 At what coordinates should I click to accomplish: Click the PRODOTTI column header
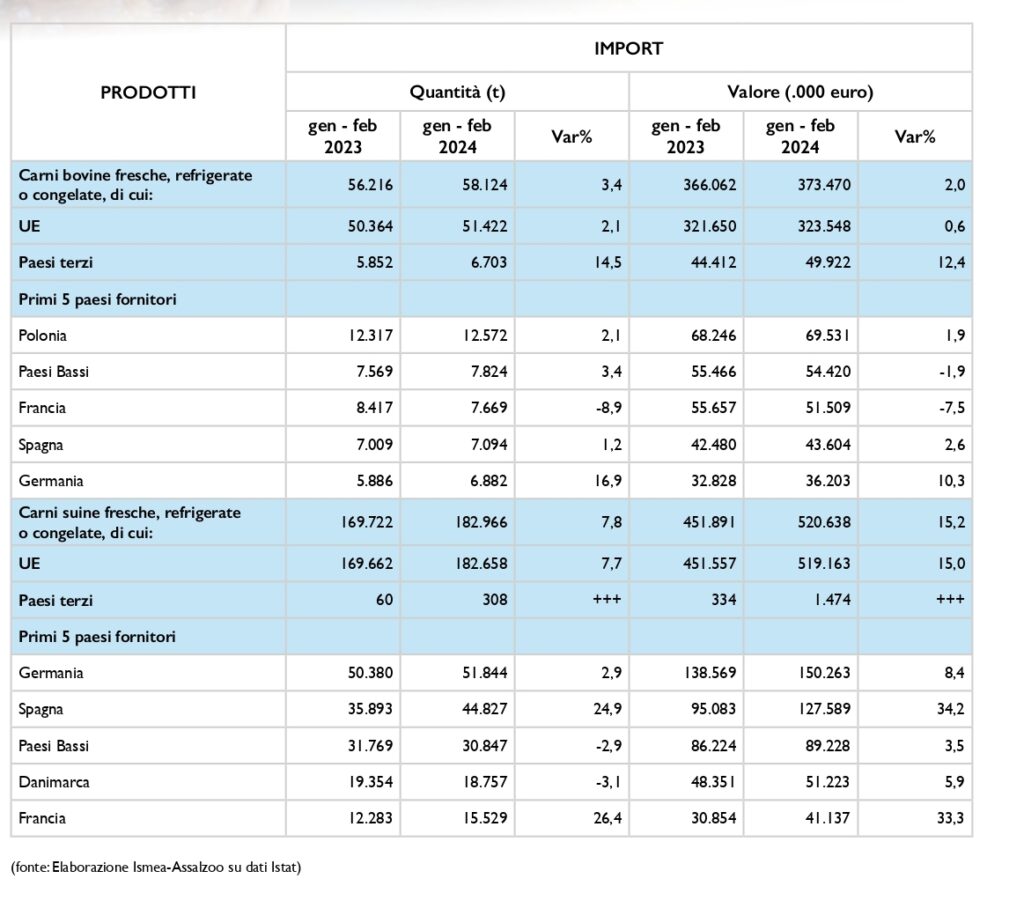tap(148, 92)
